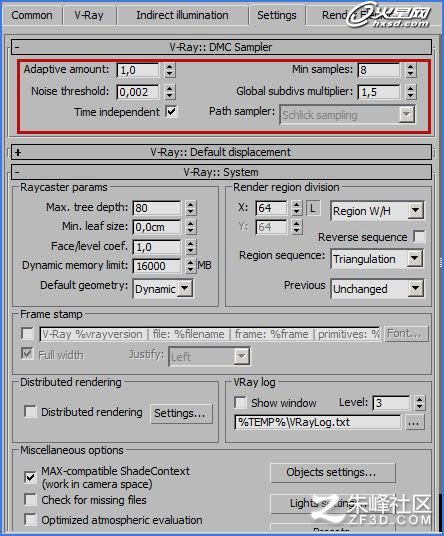This screenshot has width=444, height=536.
Task: Enable Optimized atmospheric evaluation
Action: pyautogui.click(x=31, y=520)
